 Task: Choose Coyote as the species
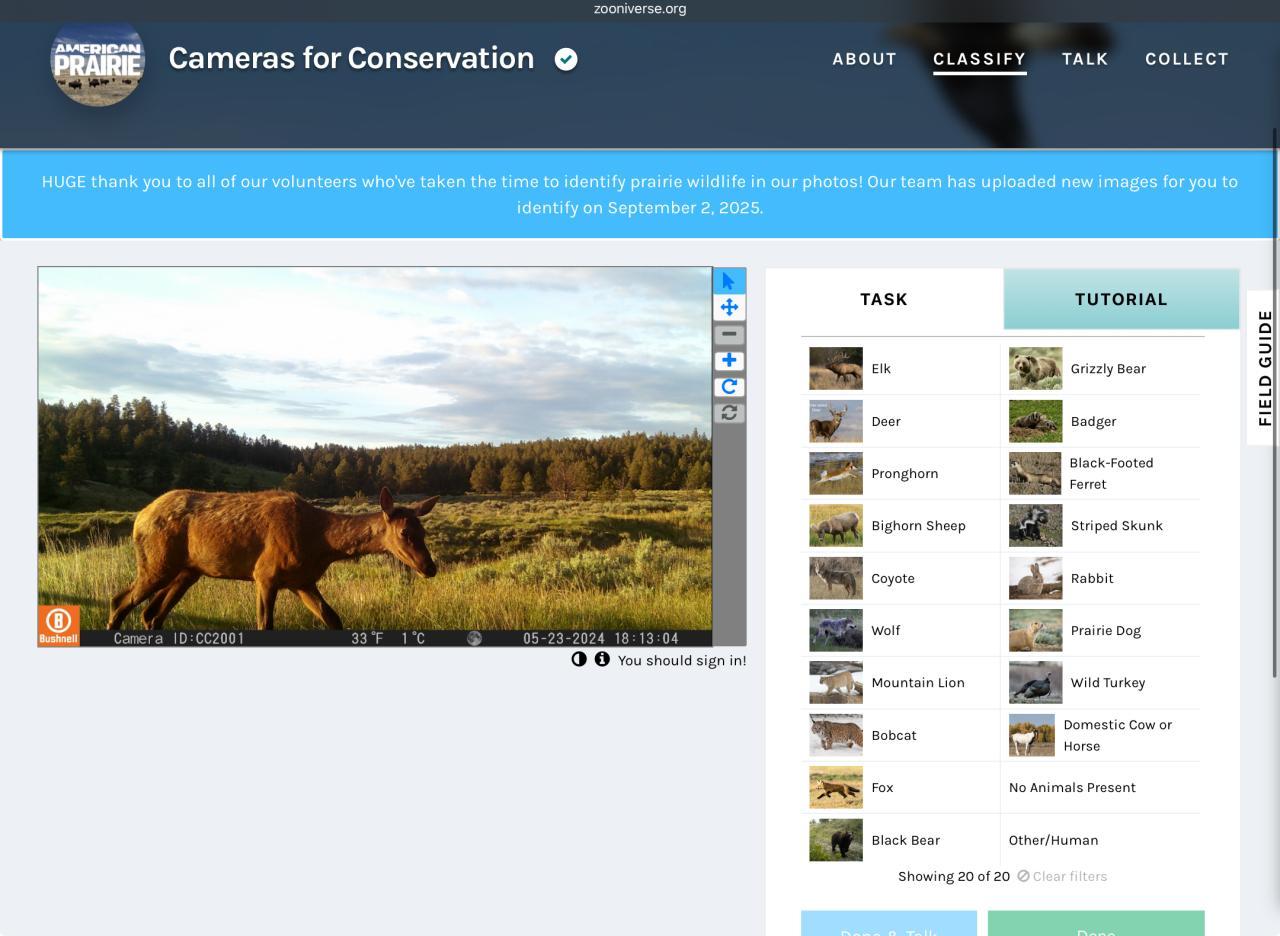coord(900,578)
